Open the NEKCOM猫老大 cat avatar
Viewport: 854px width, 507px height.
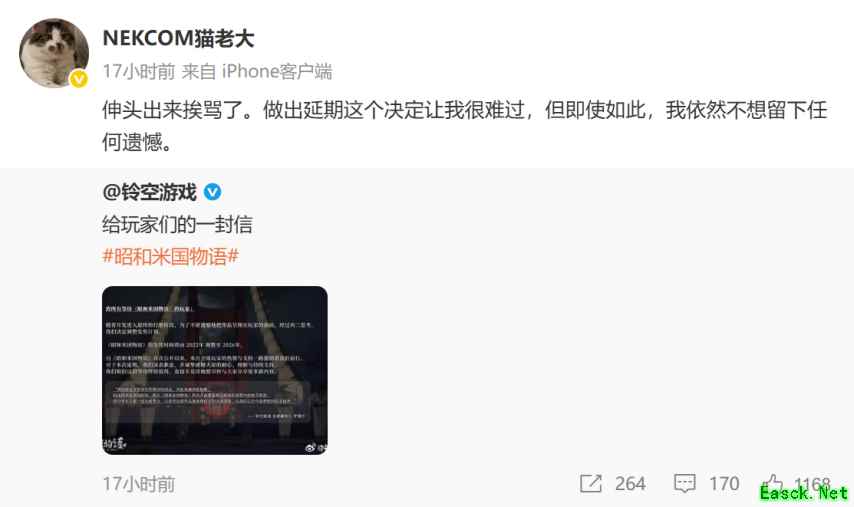click(54, 52)
